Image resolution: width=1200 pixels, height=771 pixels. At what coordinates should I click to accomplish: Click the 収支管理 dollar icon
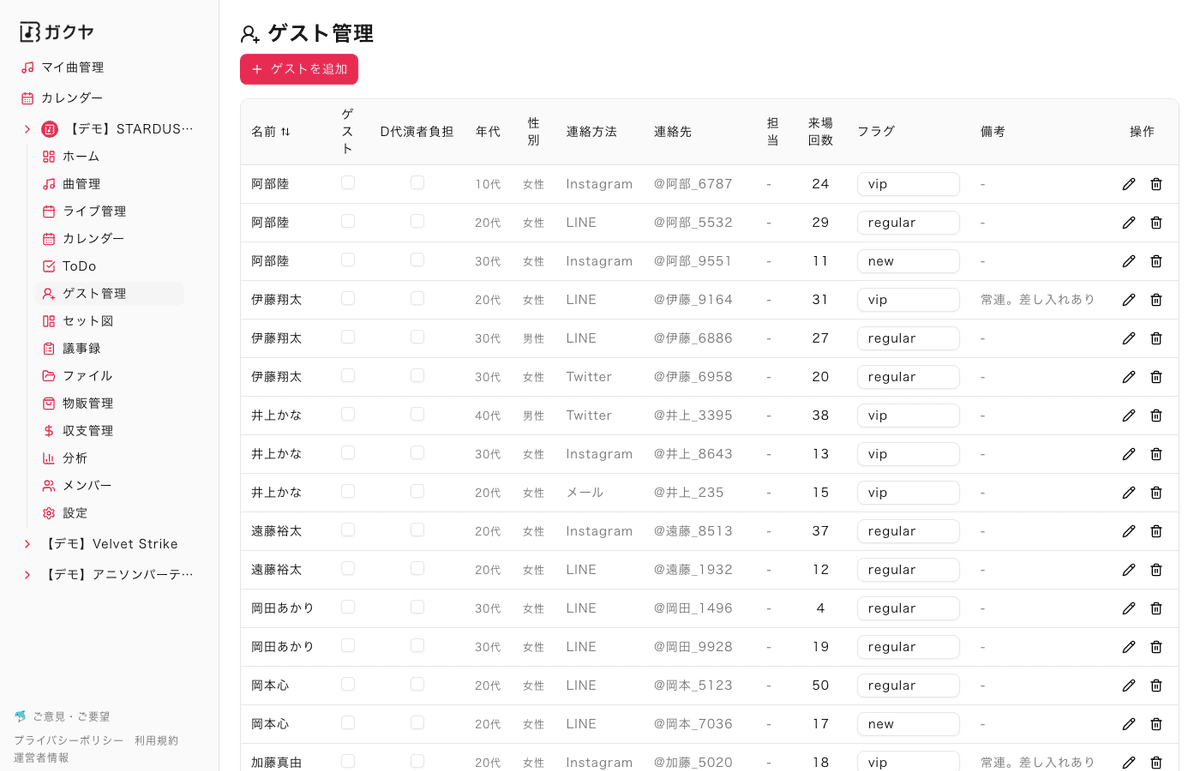pyautogui.click(x=48, y=431)
